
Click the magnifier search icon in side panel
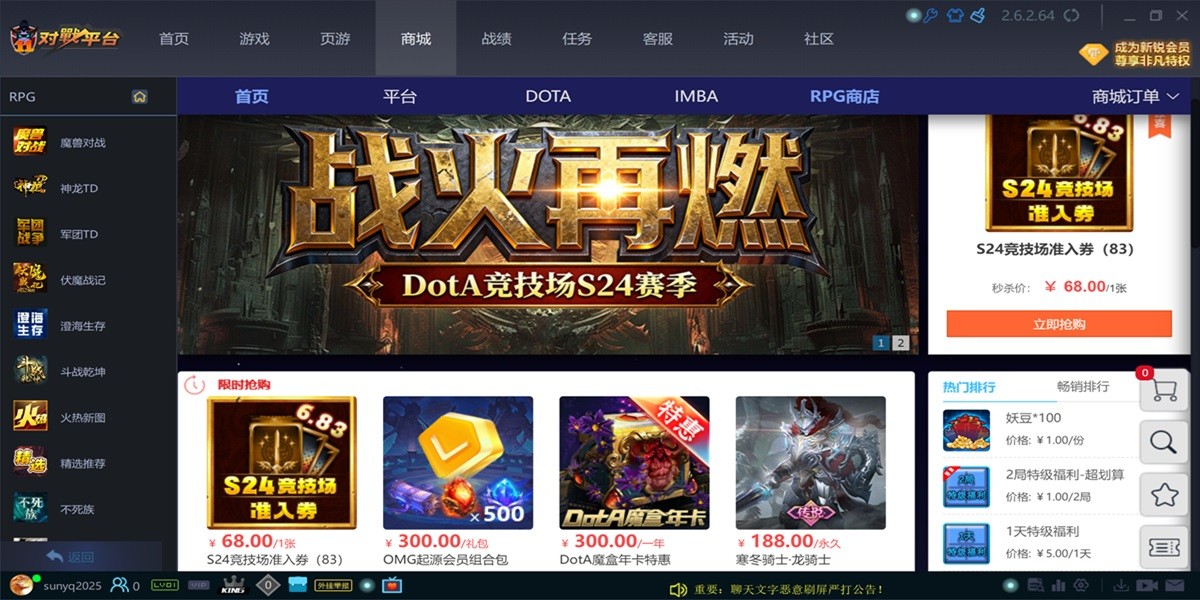tap(1164, 442)
